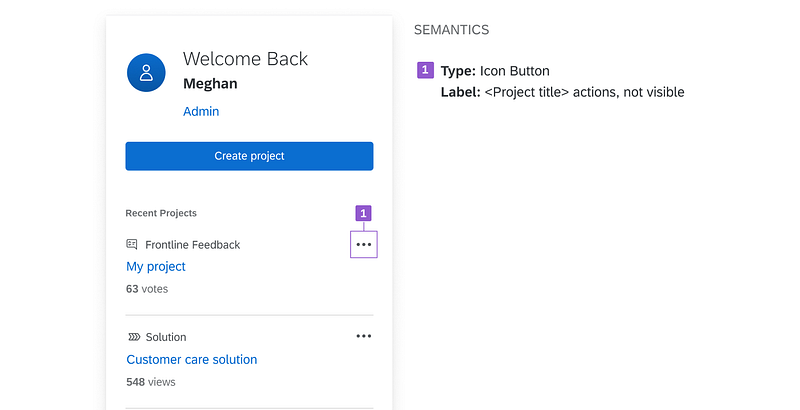Open the Customer care solution link
The width and height of the screenshot is (800, 410).
(192, 359)
